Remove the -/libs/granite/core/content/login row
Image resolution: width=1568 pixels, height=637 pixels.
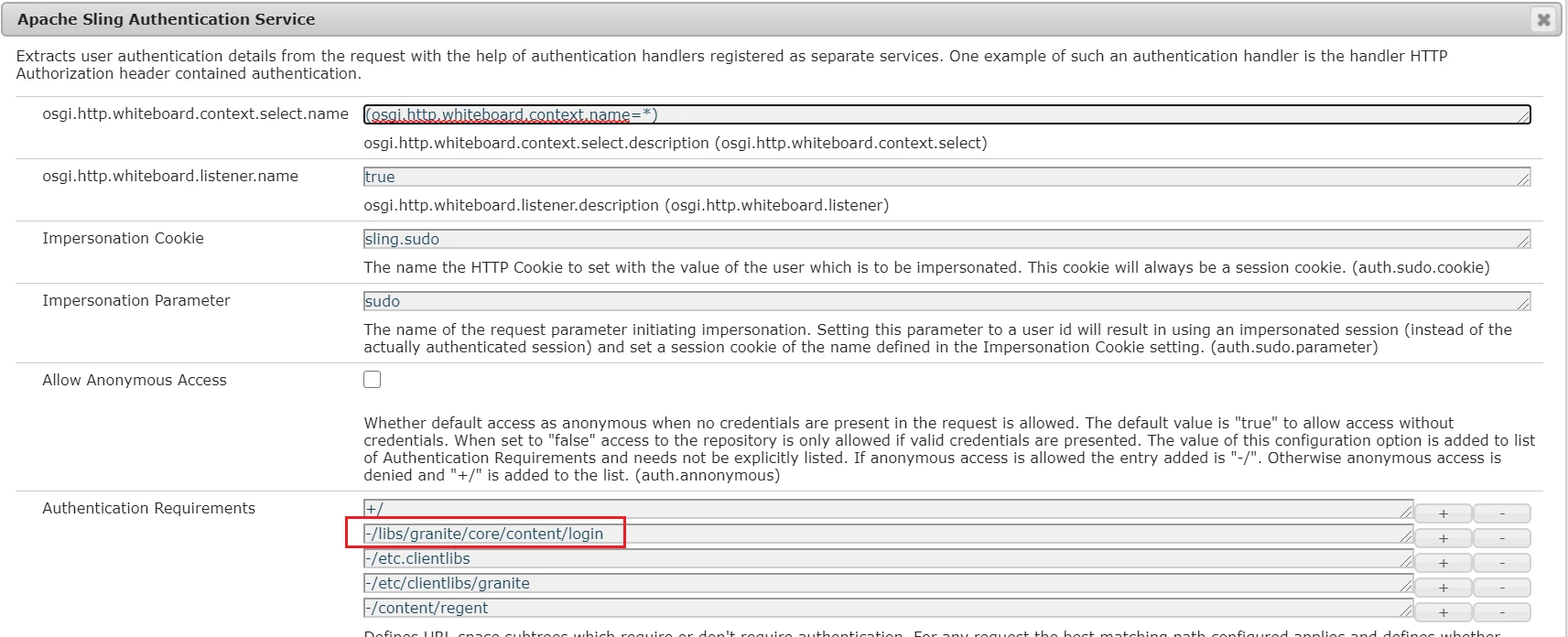[1502, 538]
